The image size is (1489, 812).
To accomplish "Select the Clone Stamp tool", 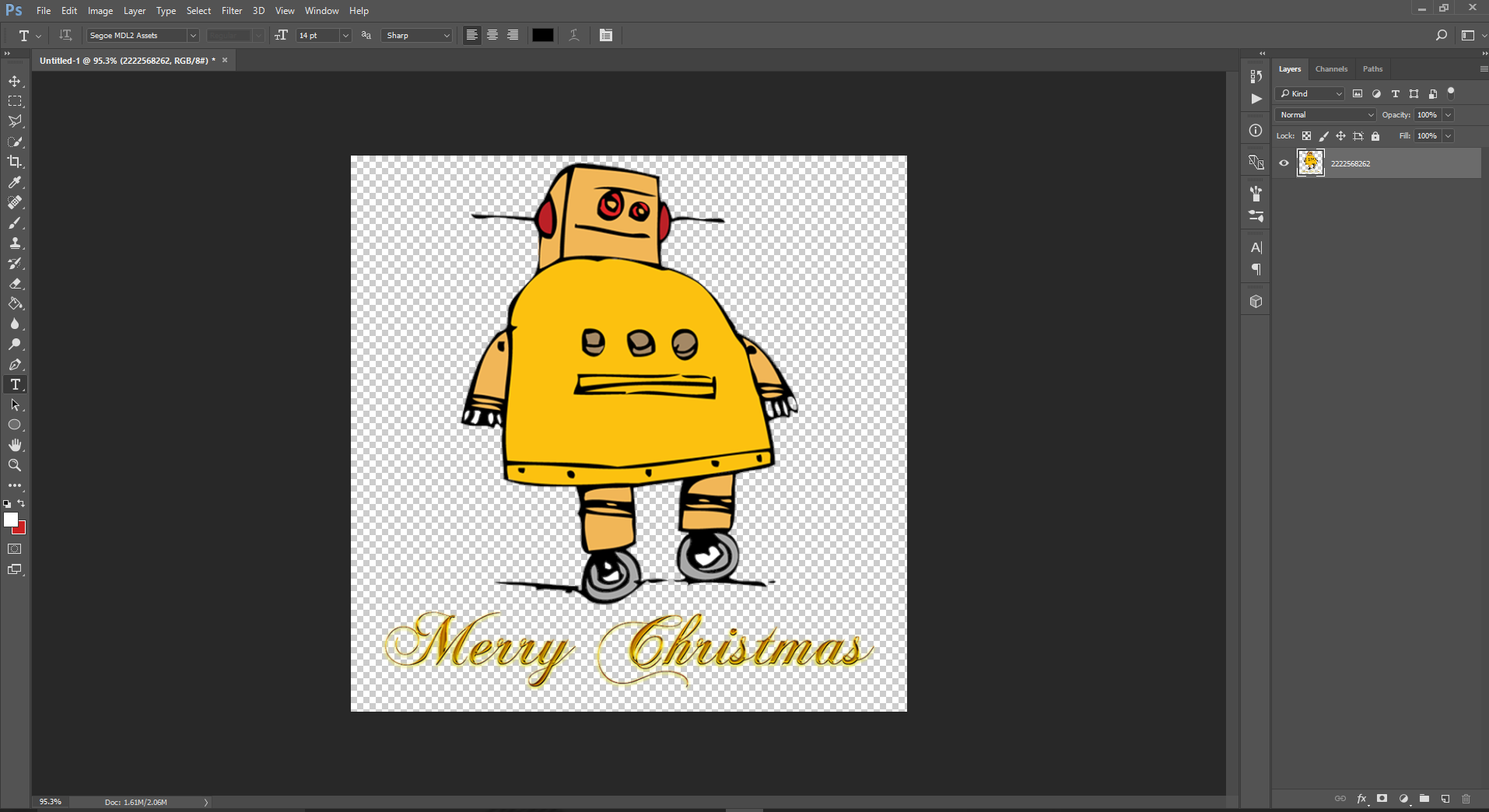I will 15,243.
